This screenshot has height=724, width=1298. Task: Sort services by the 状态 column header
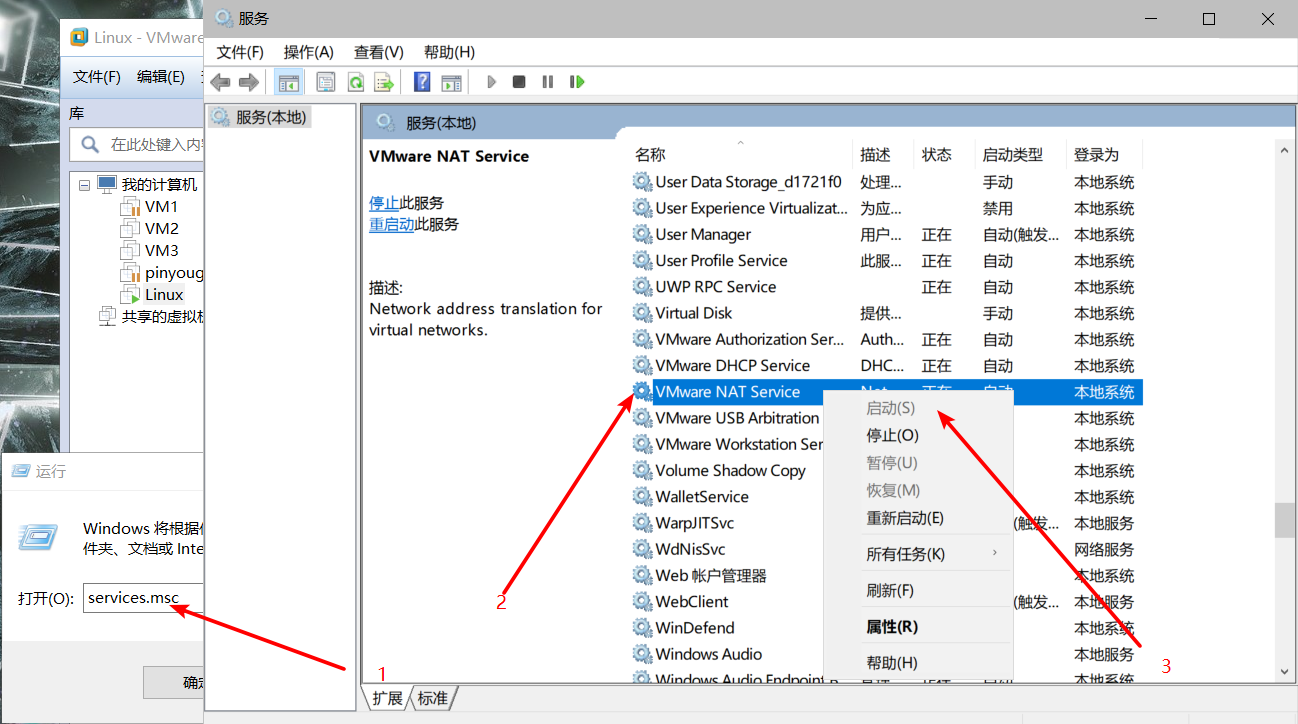[x=946, y=155]
